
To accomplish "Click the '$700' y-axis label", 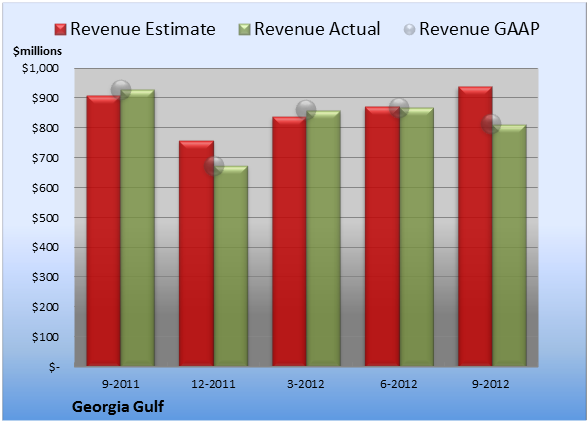I will pyautogui.click(x=45, y=158).
